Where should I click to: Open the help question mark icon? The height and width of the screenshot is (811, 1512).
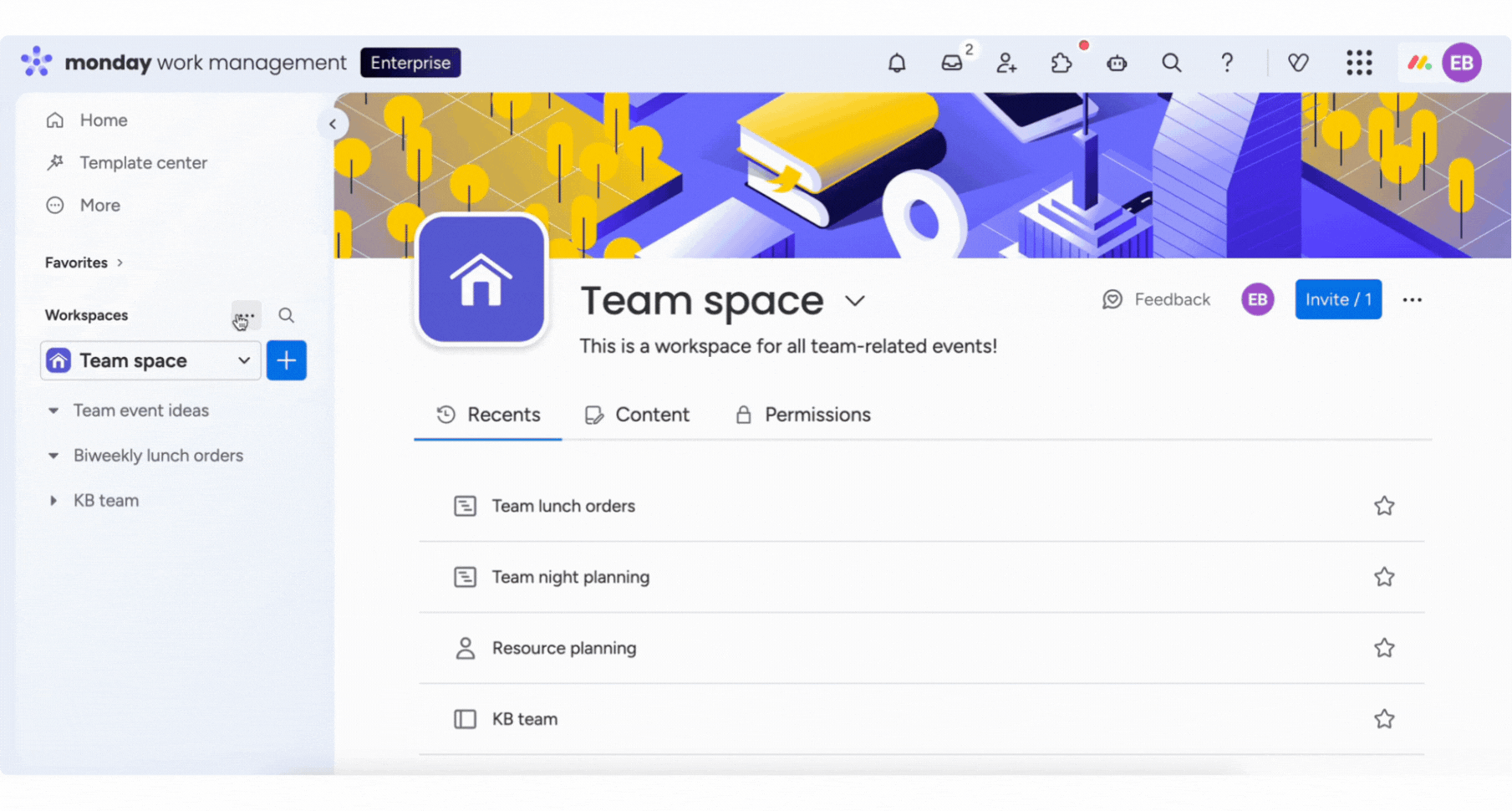point(1227,63)
